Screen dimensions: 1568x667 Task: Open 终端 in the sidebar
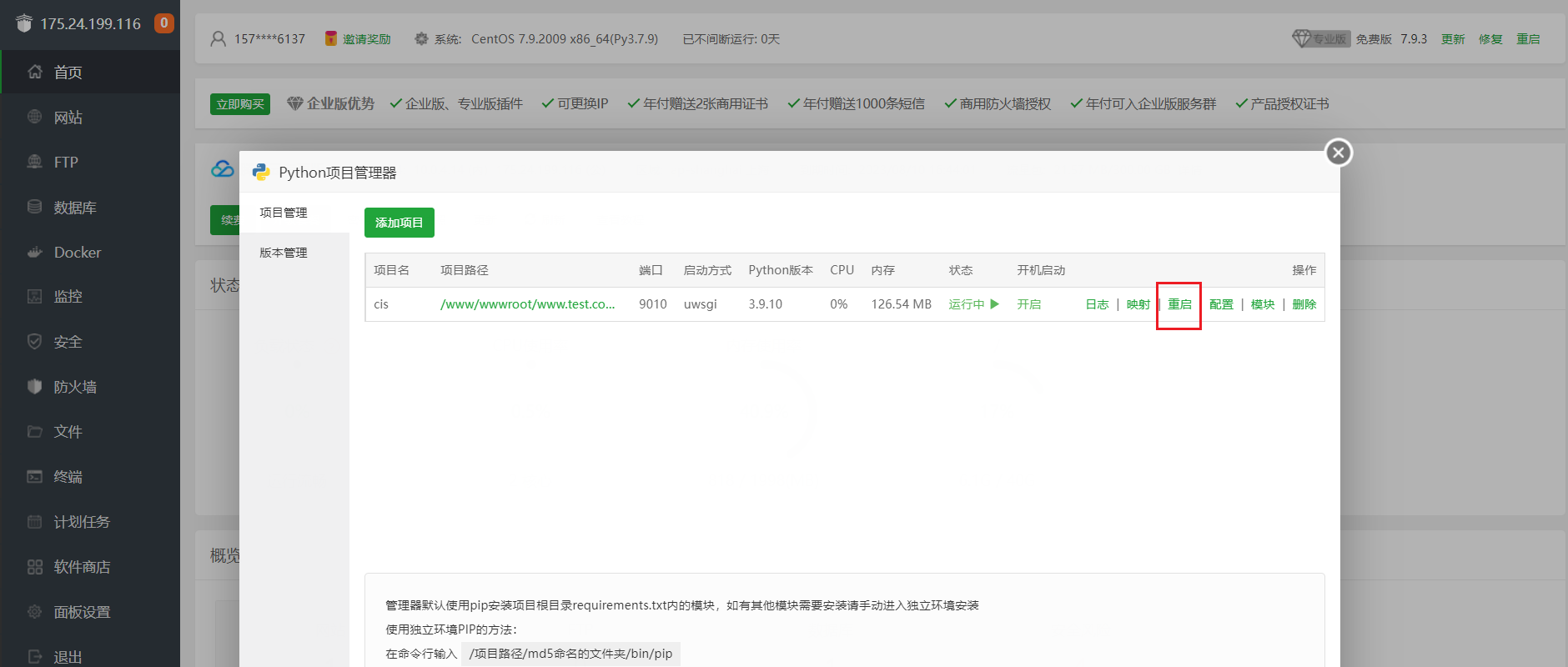[90, 477]
